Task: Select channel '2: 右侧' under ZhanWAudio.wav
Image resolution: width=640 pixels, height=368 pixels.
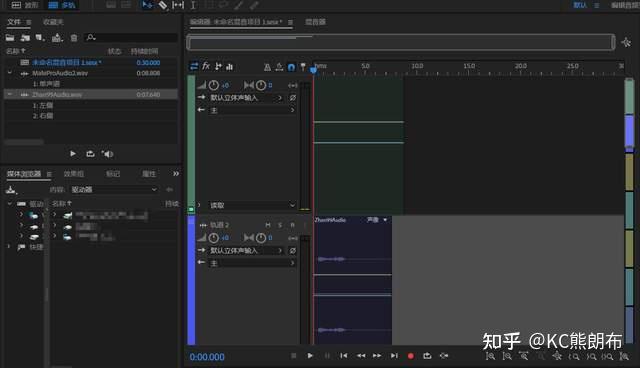Action: pos(43,116)
